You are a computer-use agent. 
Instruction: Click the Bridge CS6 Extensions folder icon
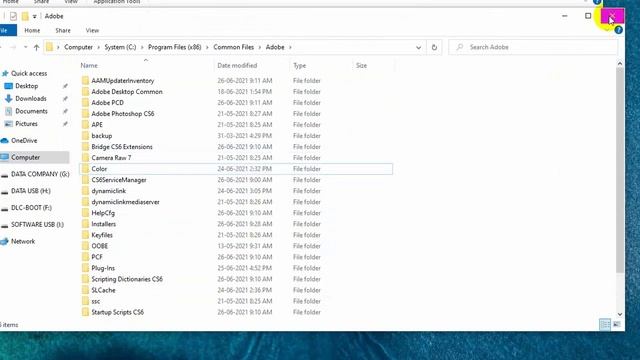tap(85, 147)
